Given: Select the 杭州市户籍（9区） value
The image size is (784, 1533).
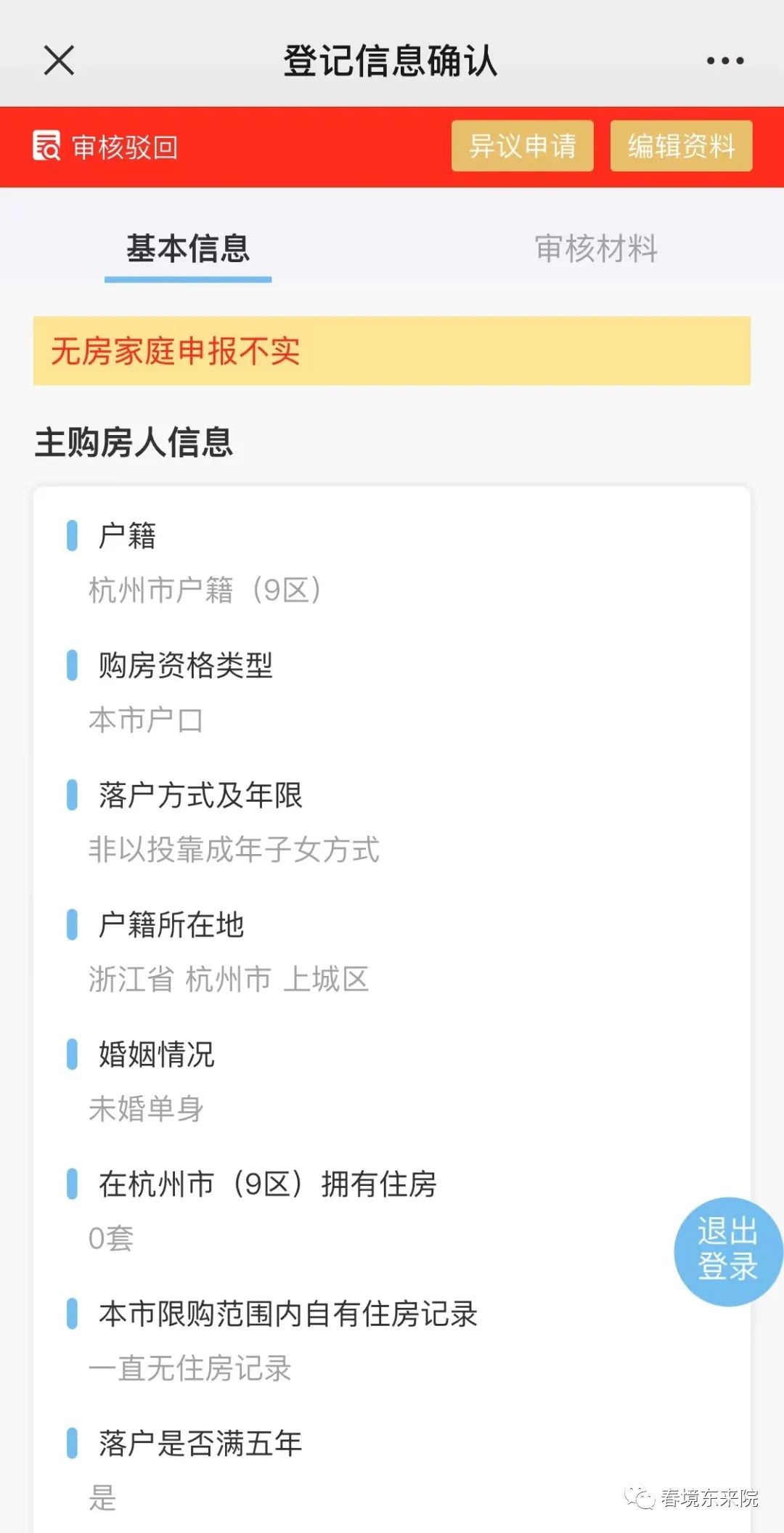Looking at the screenshot, I should click(205, 590).
